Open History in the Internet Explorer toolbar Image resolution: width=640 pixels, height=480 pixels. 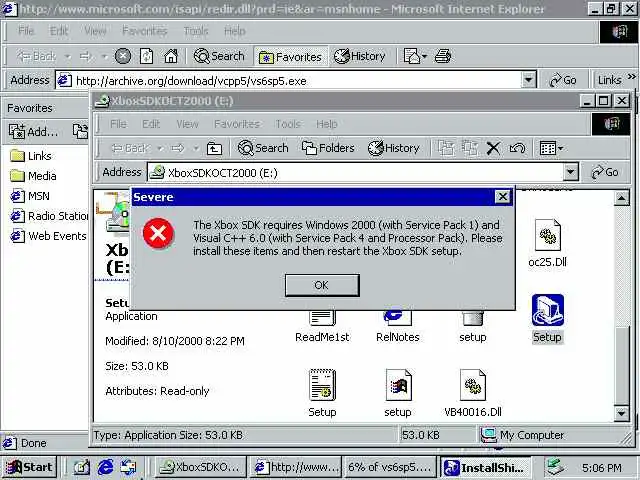(x=360, y=56)
